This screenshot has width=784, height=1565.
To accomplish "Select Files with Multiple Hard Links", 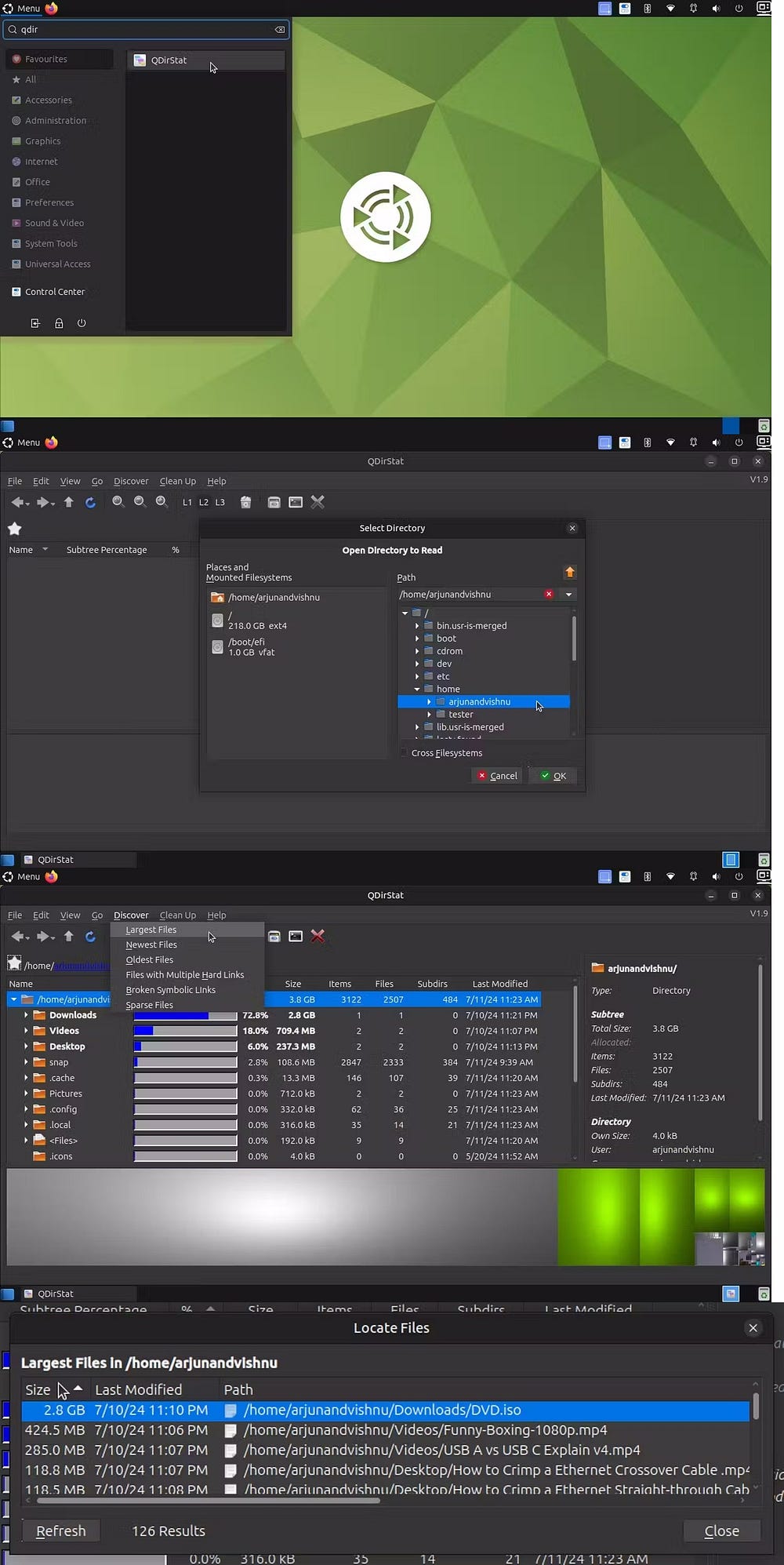I will (187, 975).
